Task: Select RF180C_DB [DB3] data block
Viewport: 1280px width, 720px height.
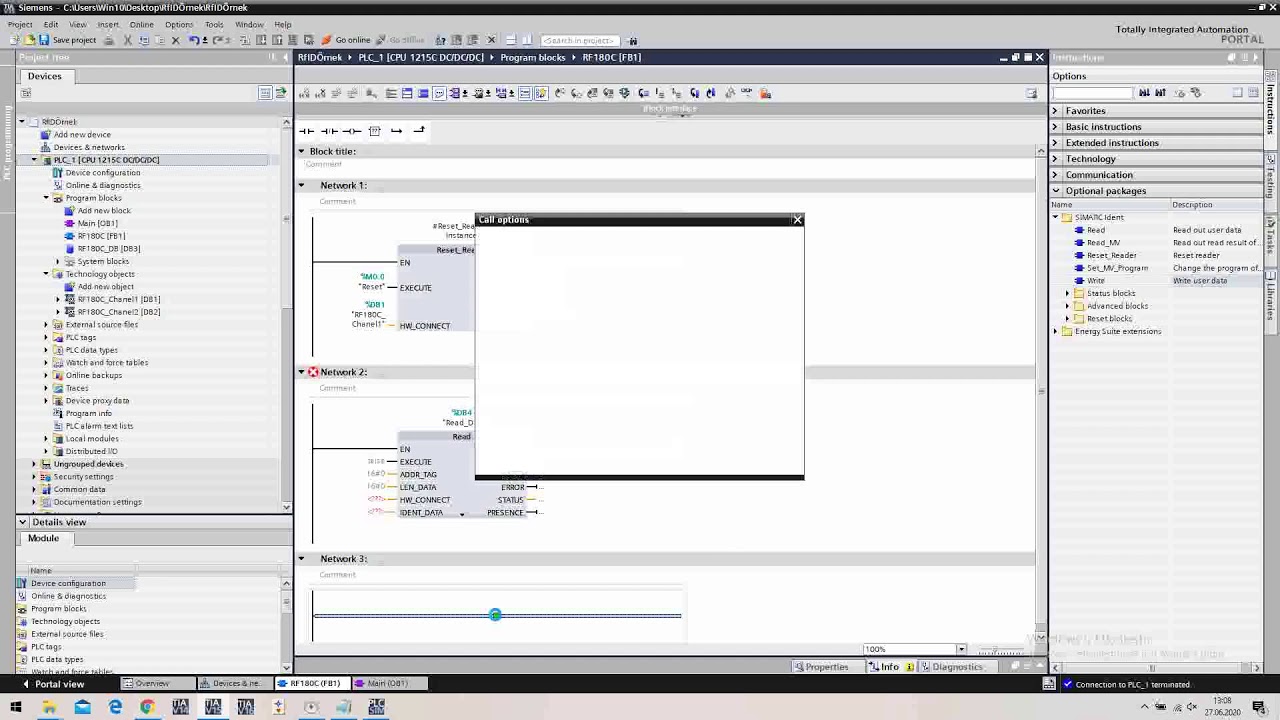Action: point(108,249)
